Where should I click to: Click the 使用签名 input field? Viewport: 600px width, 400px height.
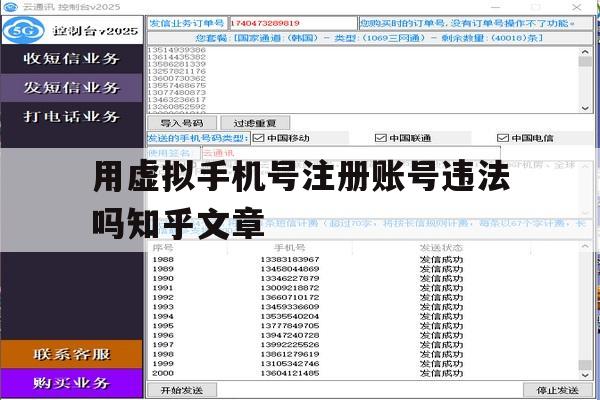pyautogui.click(x=351, y=153)
